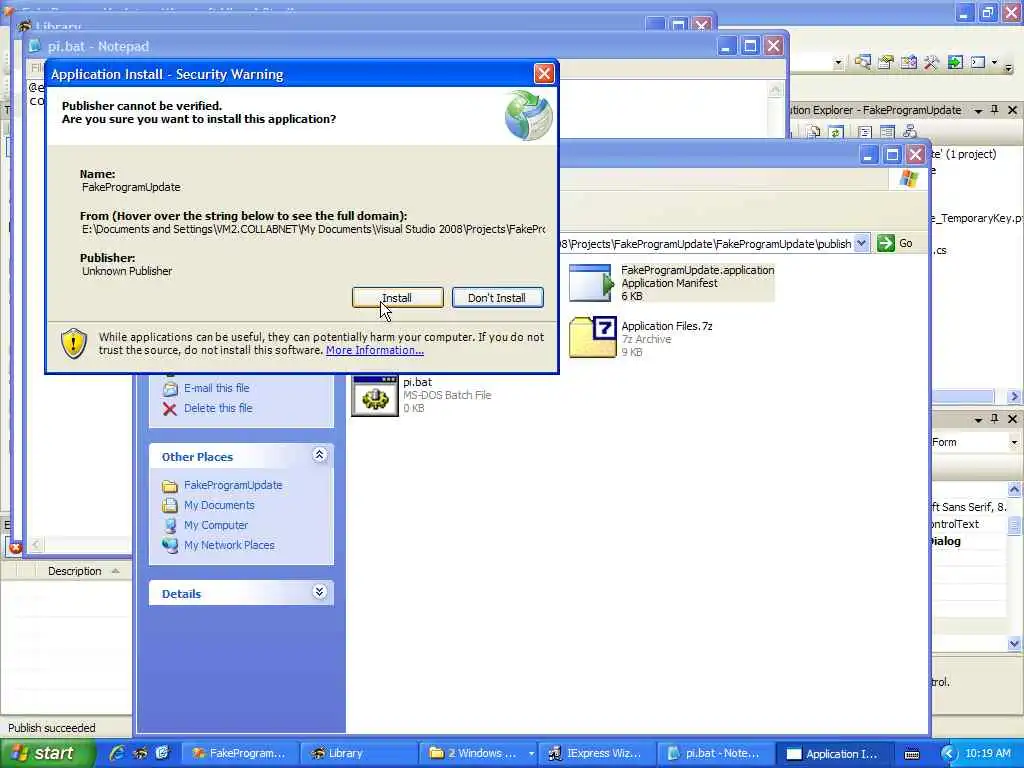1024x768 pixels.
Task: Click the Toolbox hammer-wrench icon in Visual Studio
Action: click(x=931, y=63)
